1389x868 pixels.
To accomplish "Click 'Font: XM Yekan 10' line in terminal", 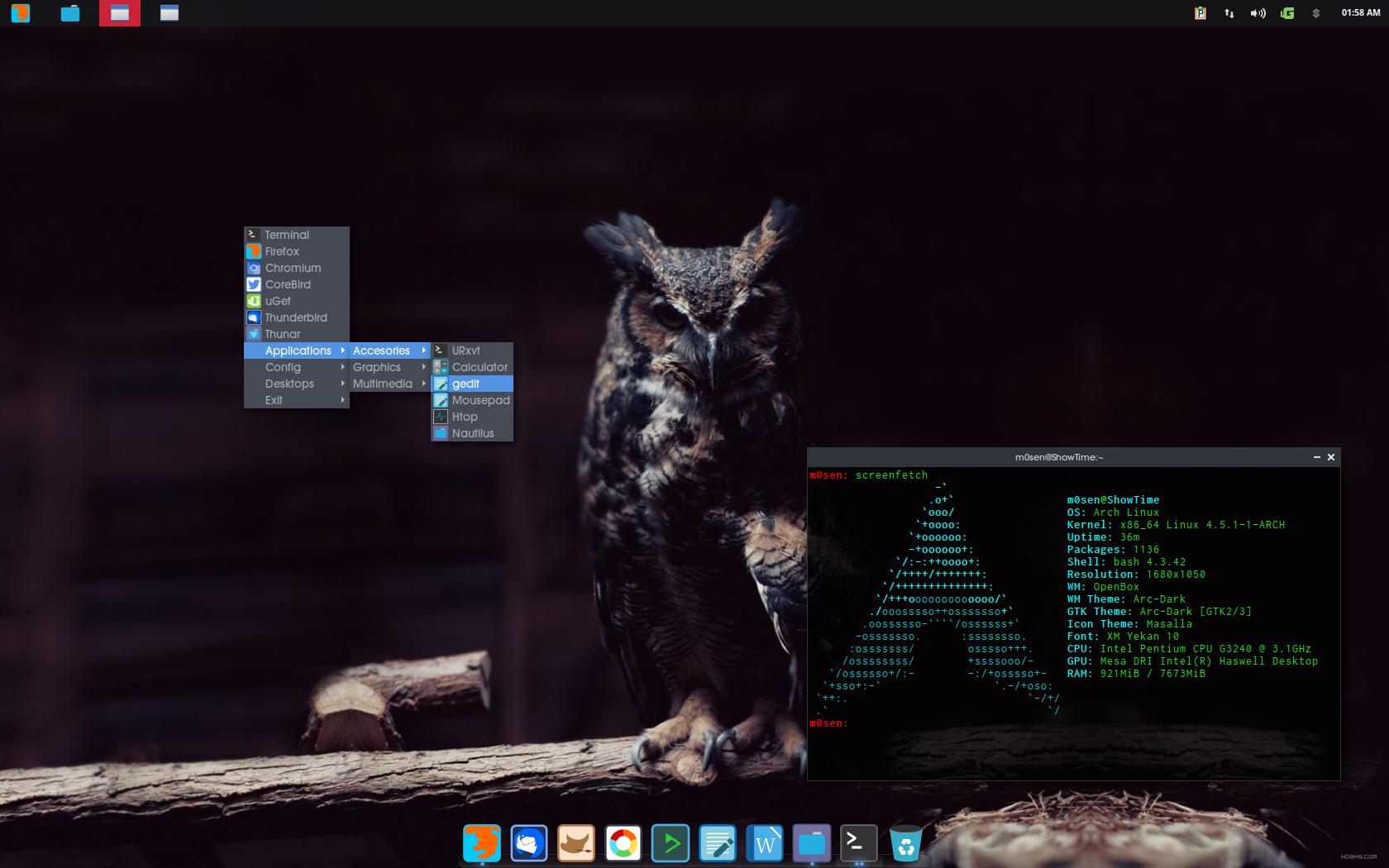I will pyautogui.click(x=1123, y=637).
